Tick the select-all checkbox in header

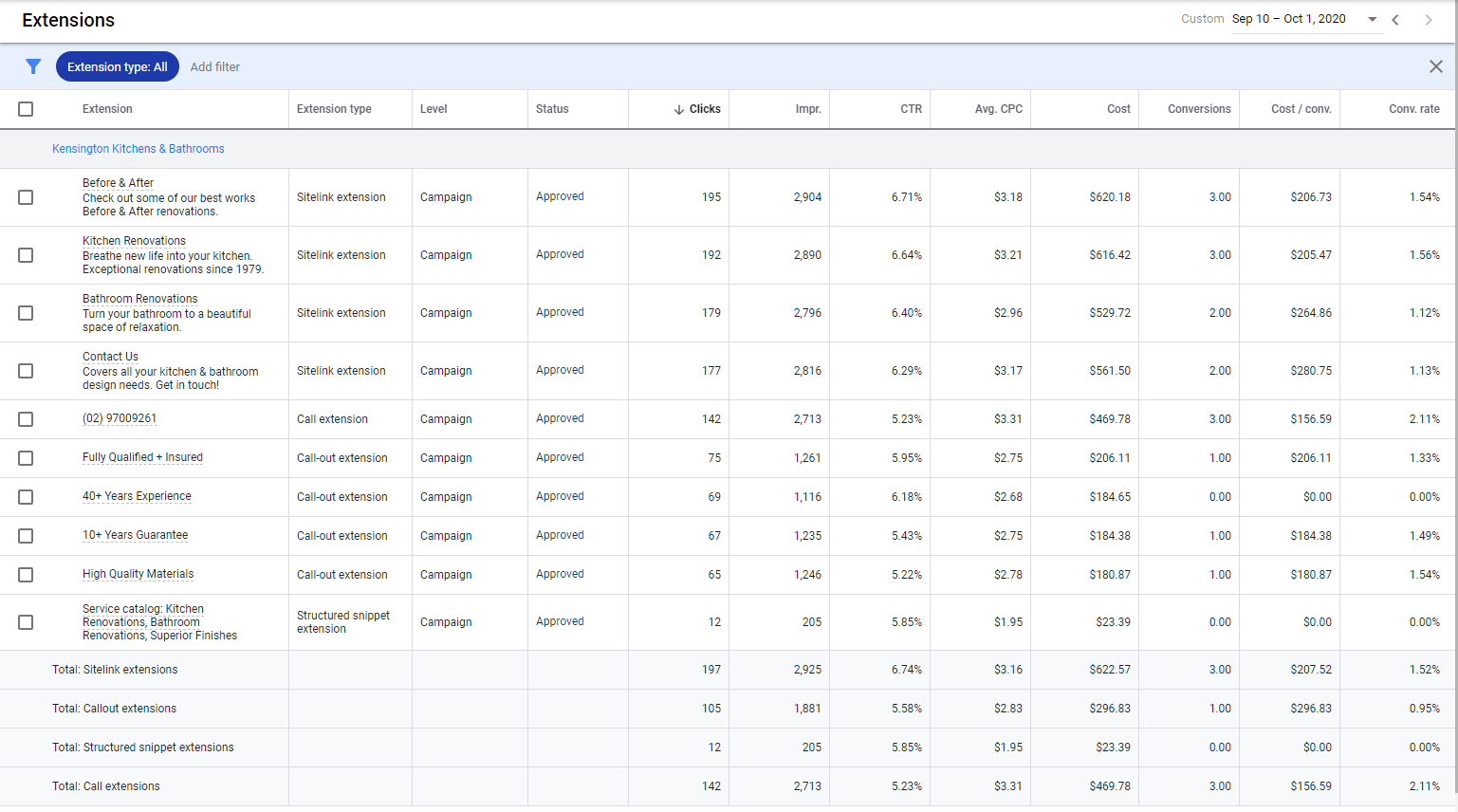coord(26,109)
